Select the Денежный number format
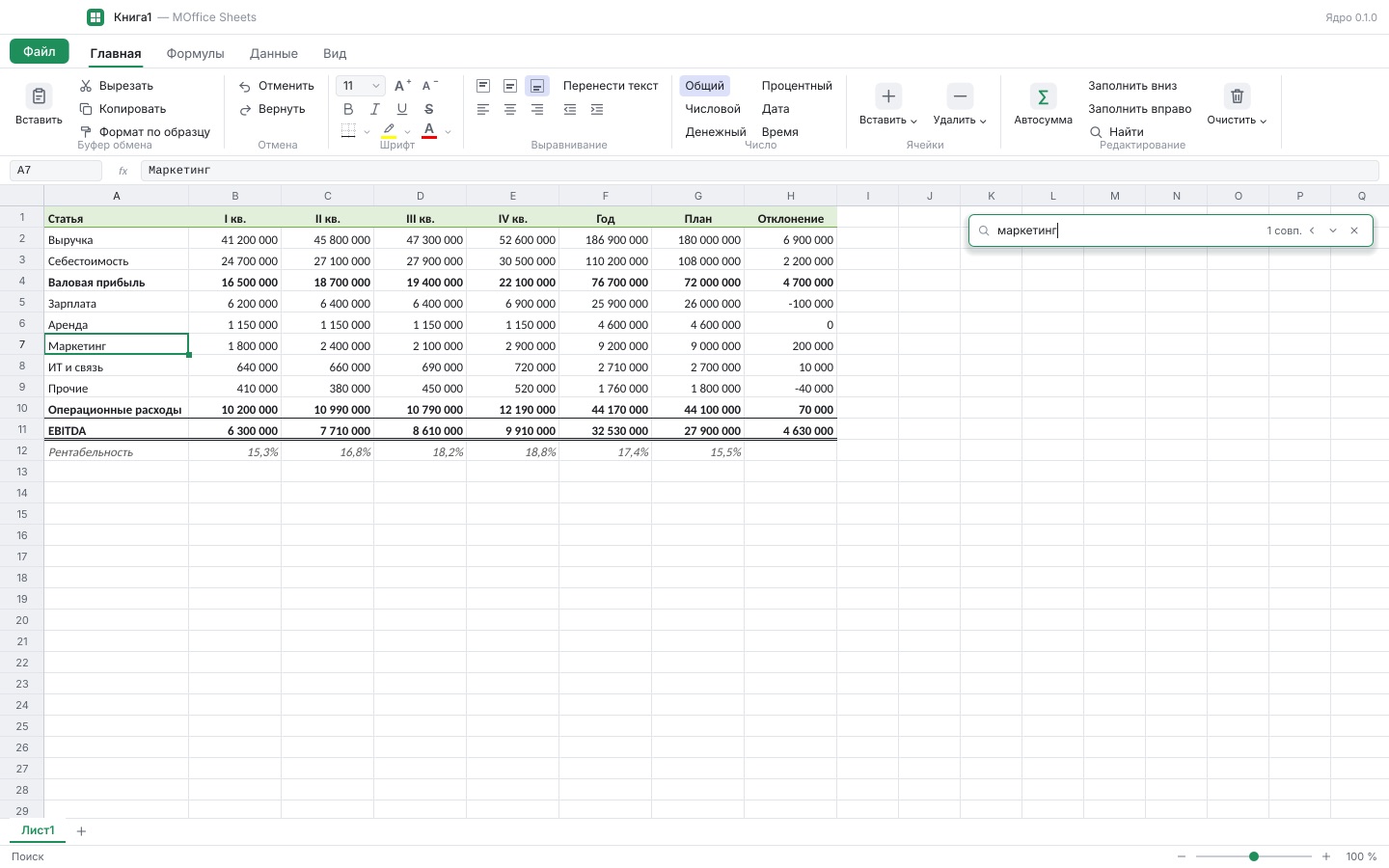Screen dimensions: 1389x868 (716, 132)
